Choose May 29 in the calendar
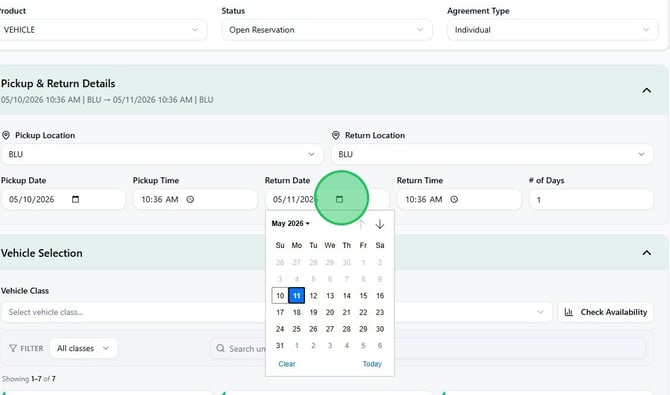670x395 pixels. click(363, 329)
